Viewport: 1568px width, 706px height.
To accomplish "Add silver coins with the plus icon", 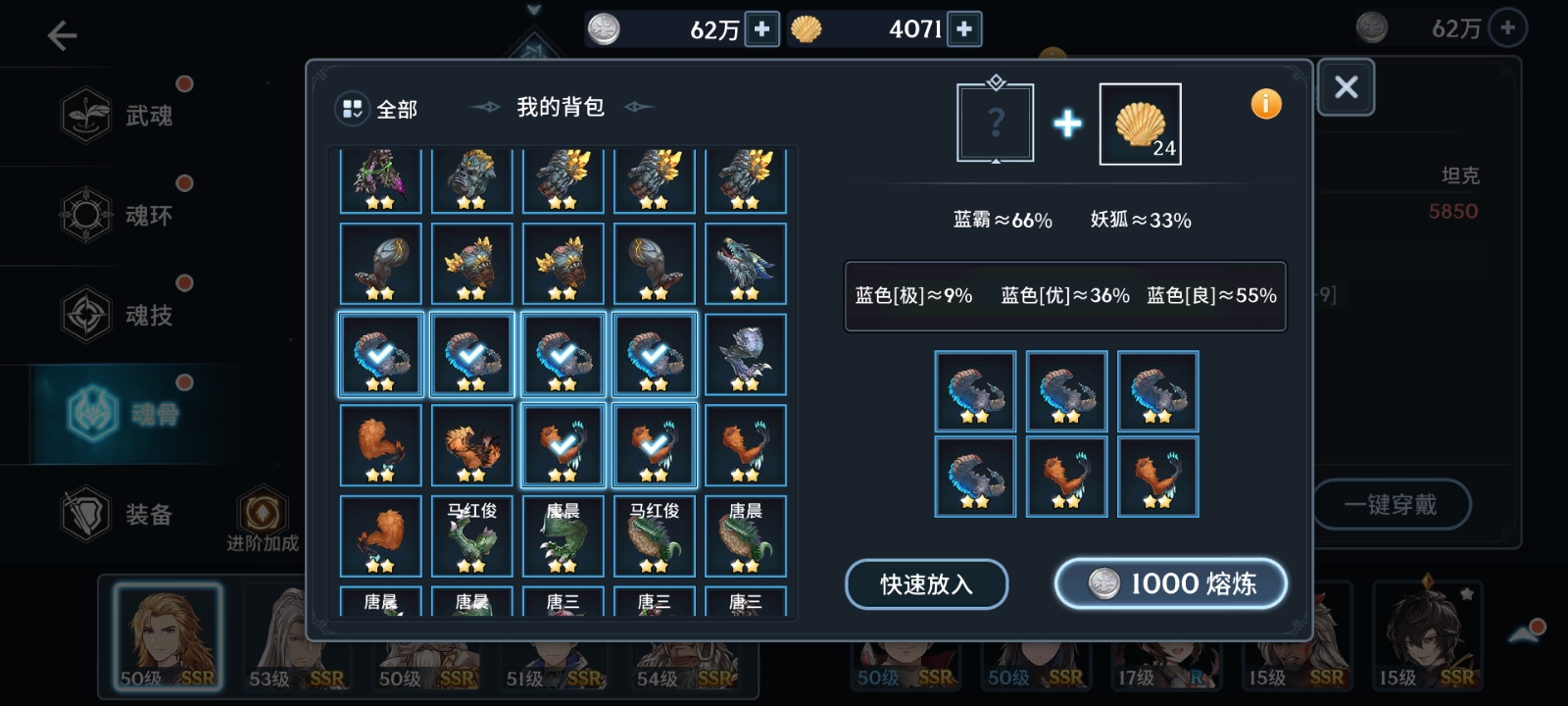I will pyautogui.click(x=761, y=29).
